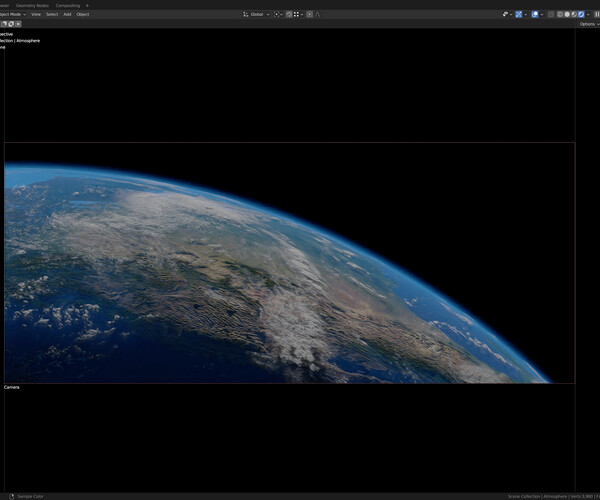Select wireframe viewport shading
Image resolution: width=600 pixels, height=500 pixels.
point(560,14)
